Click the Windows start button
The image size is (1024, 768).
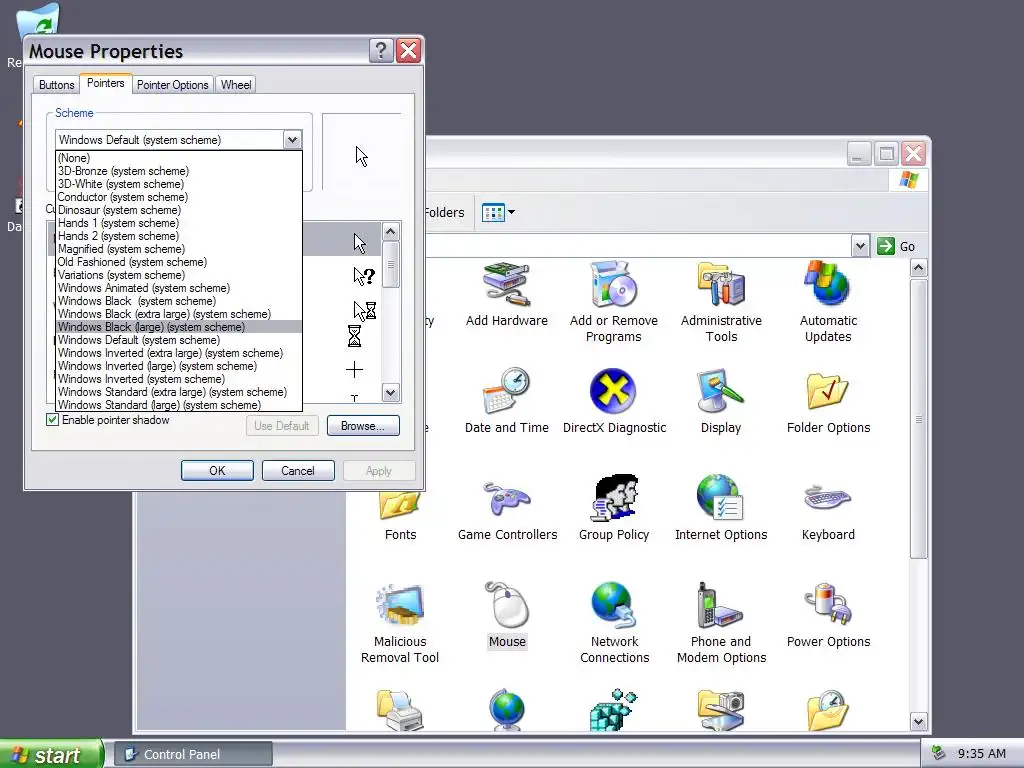pyautogui.click(x=51, y=754)
